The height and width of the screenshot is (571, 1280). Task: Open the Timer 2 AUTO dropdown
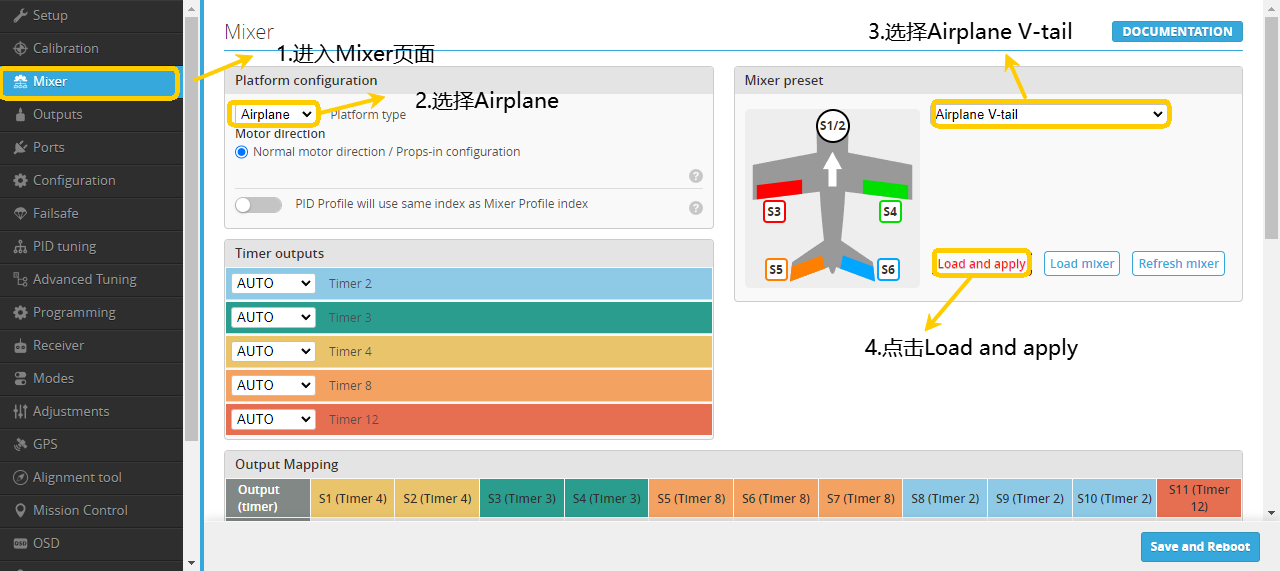pos(273,284)
